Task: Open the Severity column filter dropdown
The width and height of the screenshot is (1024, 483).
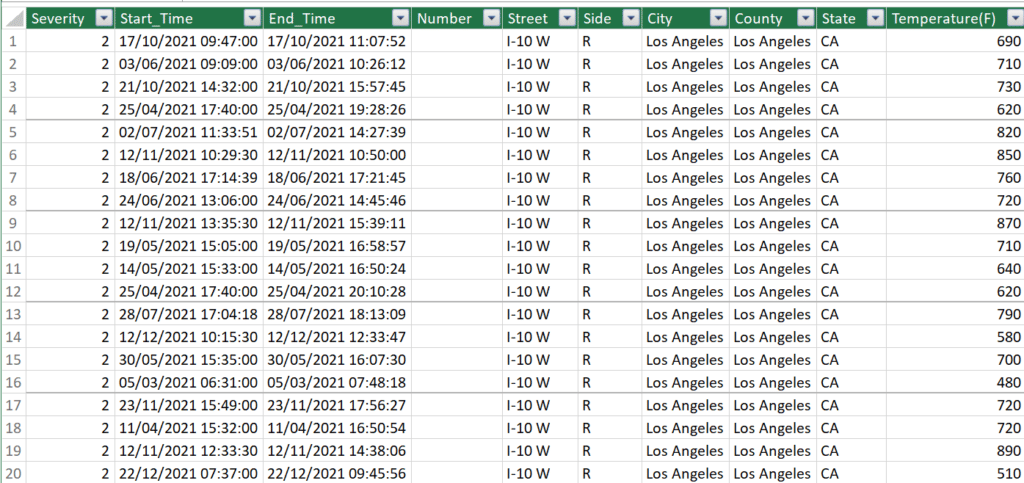Action: coord(103,19)
